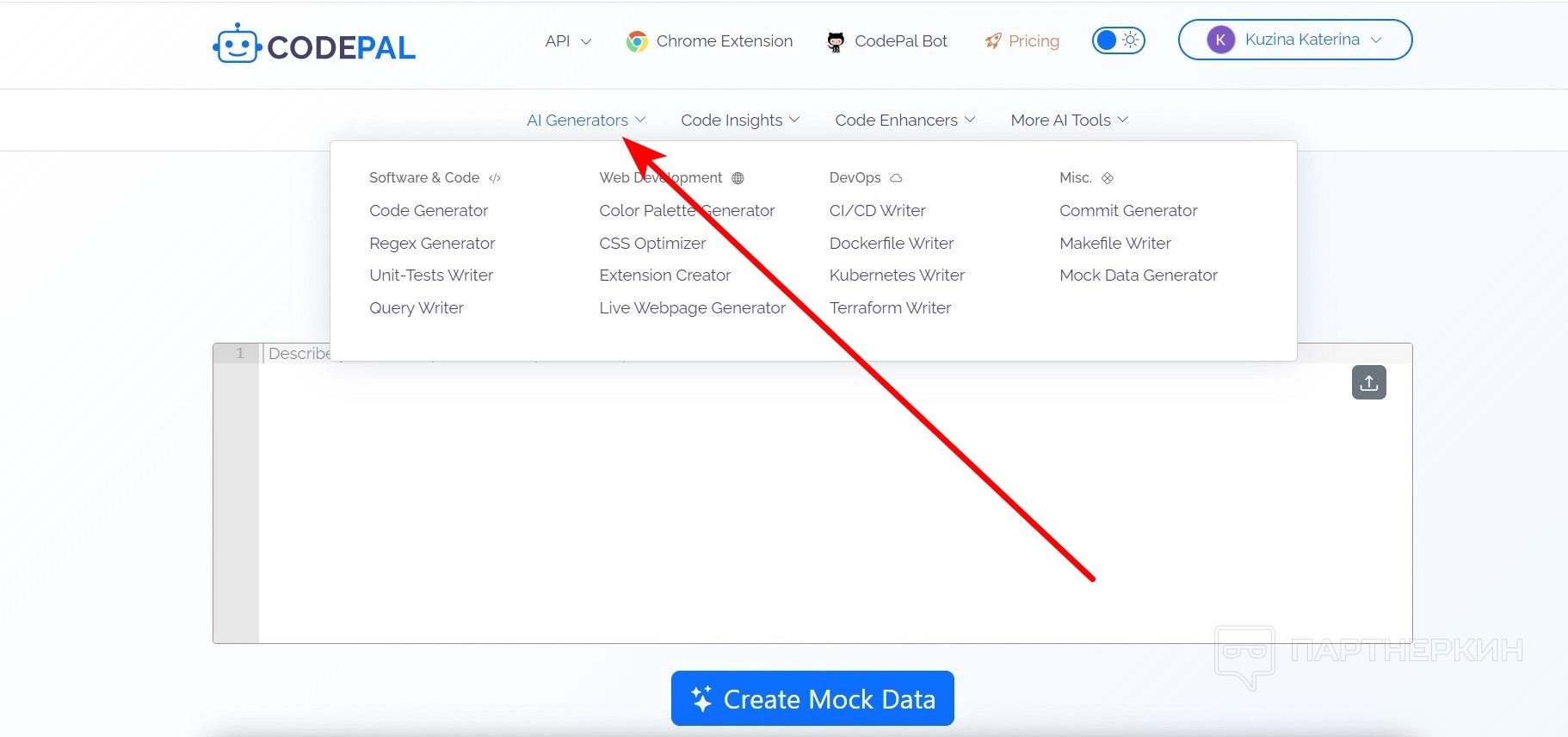Click the Create Mock Data button
This screenshot has height=737, width=1568.
pos(812,698)
